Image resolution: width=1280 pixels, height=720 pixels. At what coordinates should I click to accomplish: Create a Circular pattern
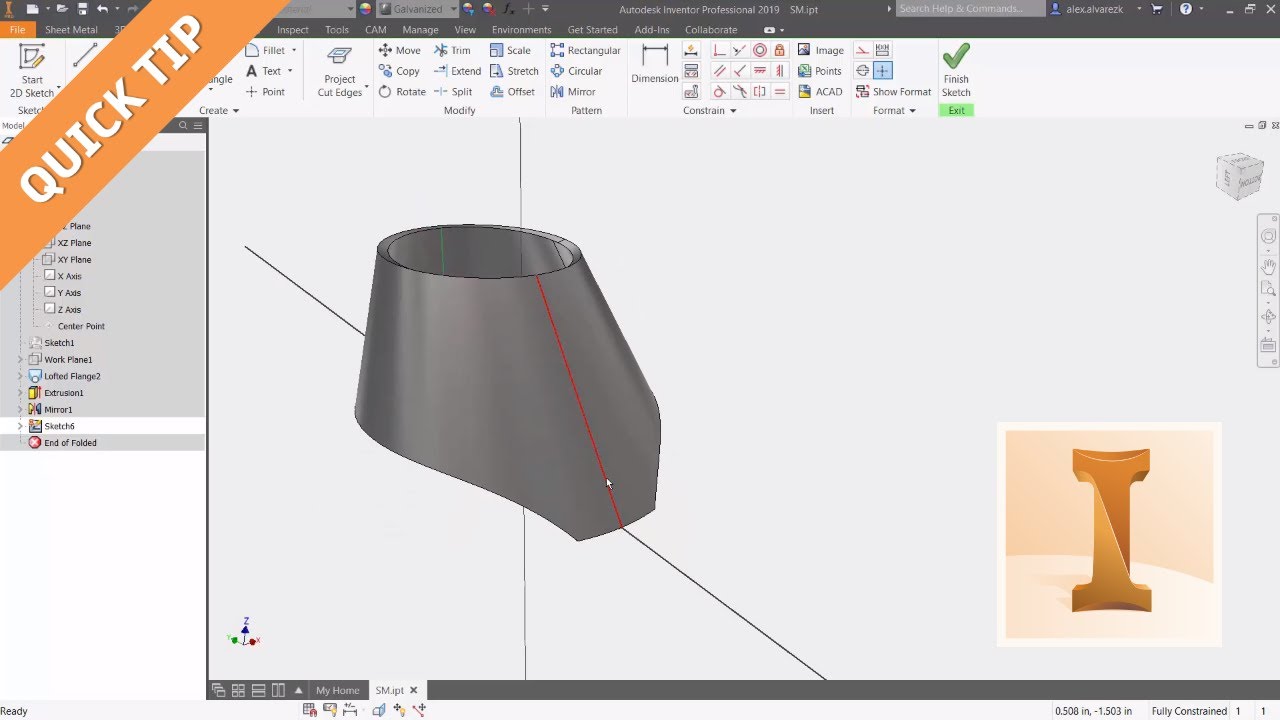(577, 71)
